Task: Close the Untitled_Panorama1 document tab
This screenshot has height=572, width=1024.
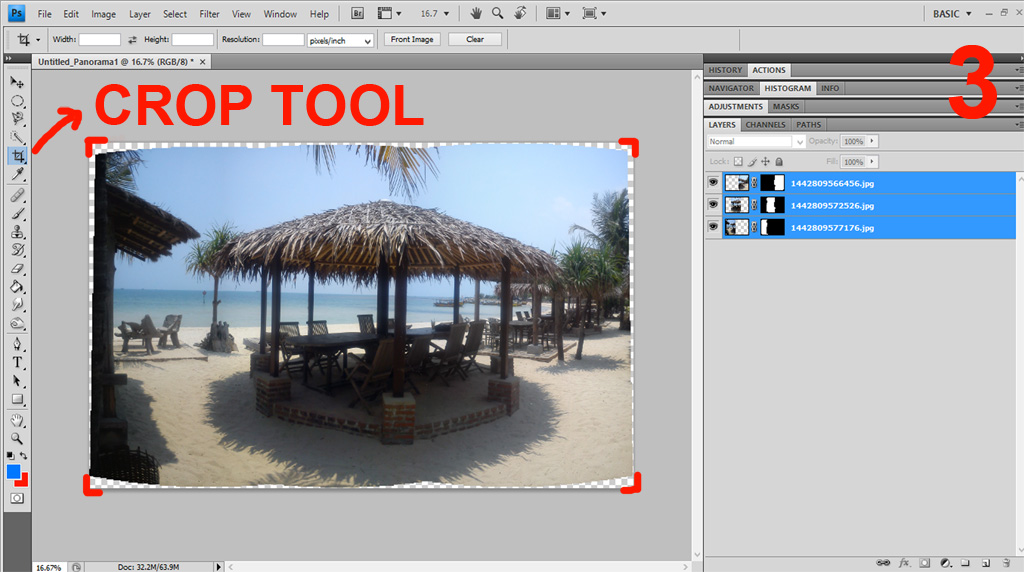Action: point(202,62)
